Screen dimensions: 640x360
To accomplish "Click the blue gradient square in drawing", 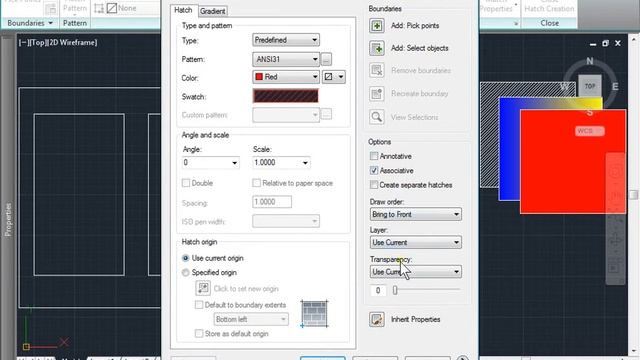I will [509, 149].
